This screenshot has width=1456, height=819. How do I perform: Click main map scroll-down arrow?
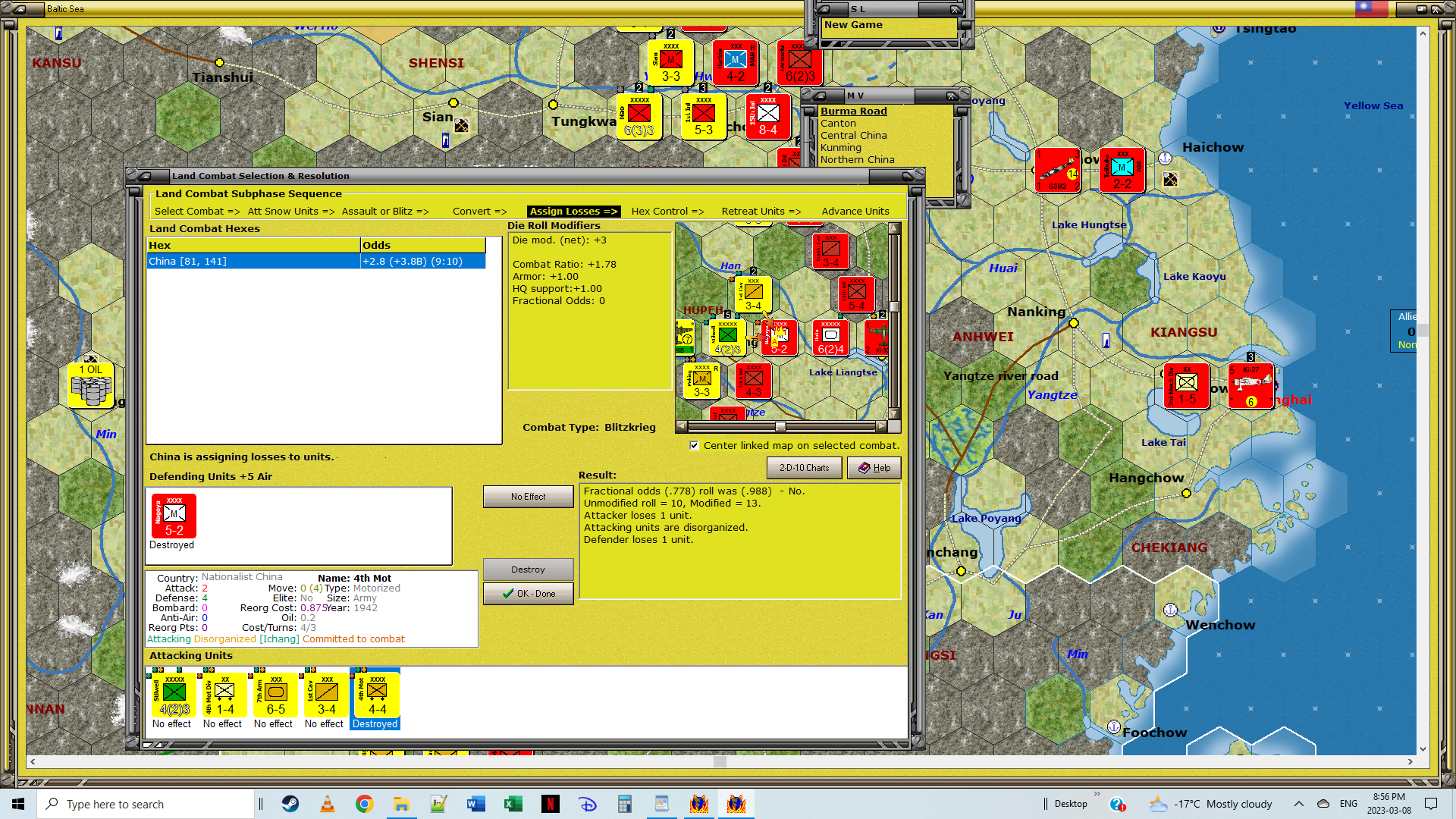click(x=1423, y=749)
